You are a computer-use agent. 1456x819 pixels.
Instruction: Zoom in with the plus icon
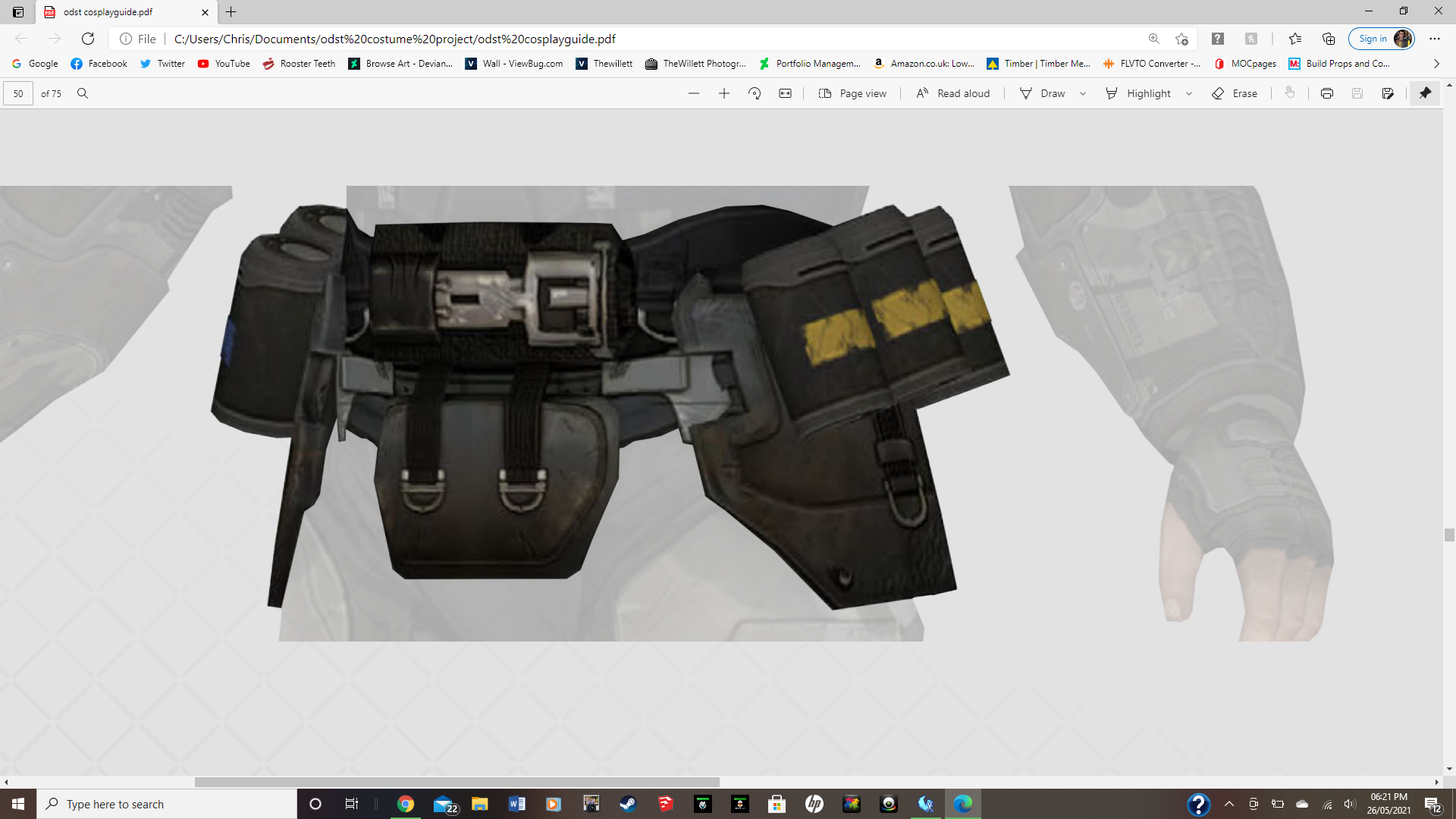pos(723,93)
